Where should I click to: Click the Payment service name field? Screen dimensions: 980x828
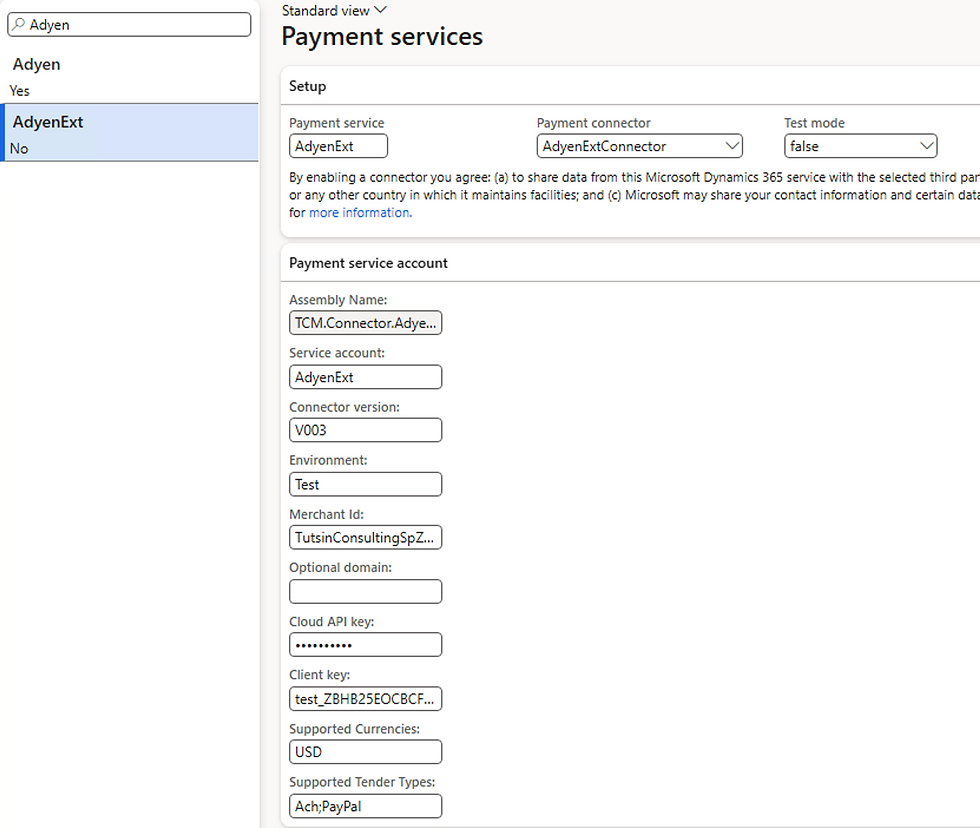point(338,146)
